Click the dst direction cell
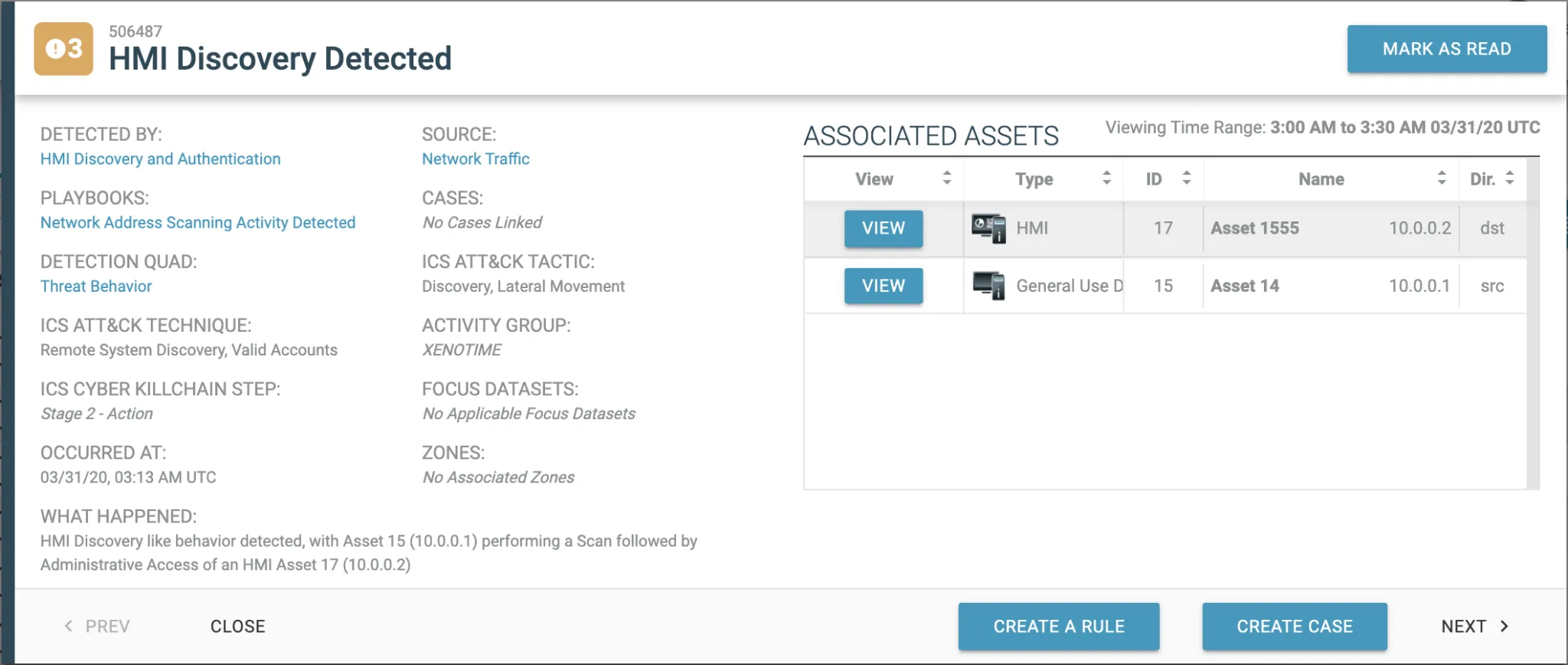 pos(1492,228)
